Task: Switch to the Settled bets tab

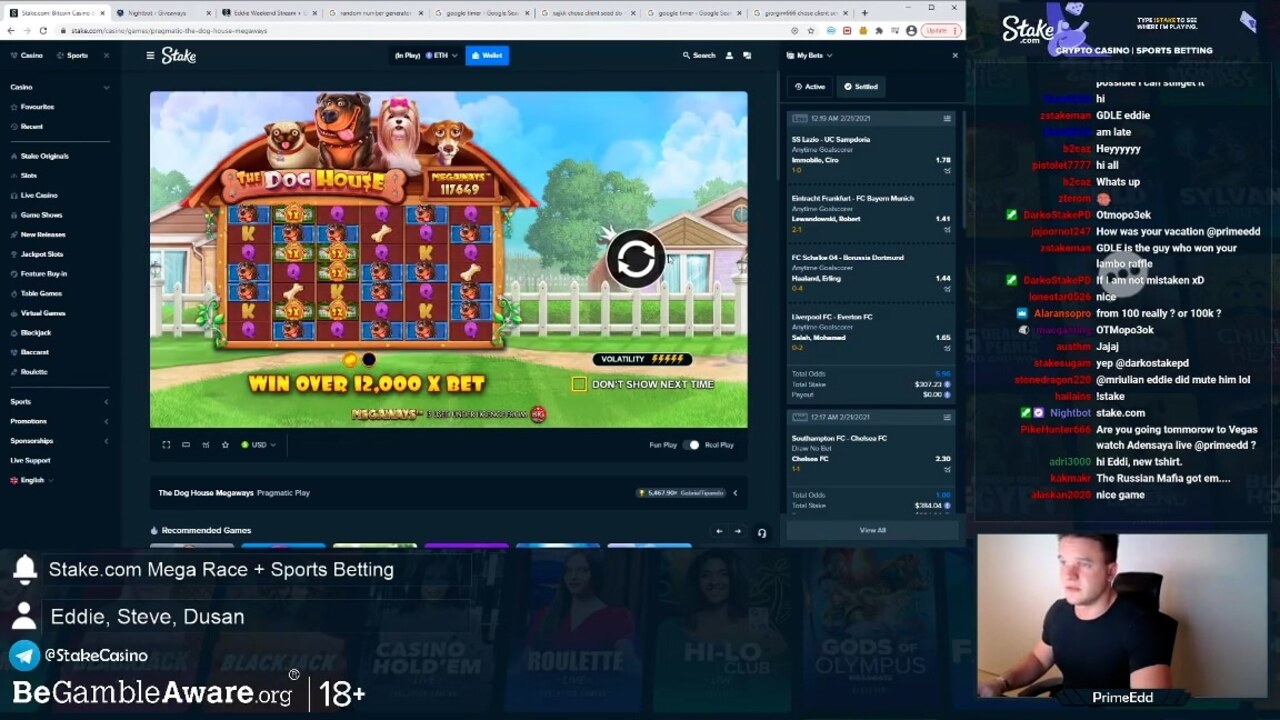Action: [860, 87]
